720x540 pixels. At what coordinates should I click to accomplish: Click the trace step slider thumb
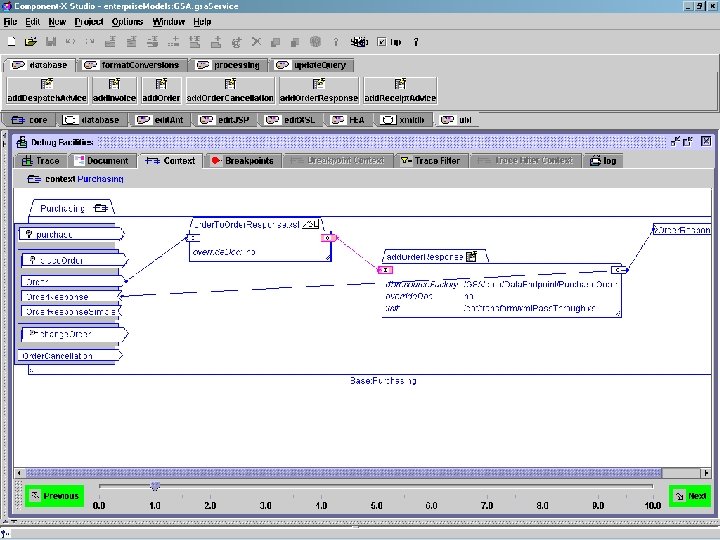[x=155, y=486]
